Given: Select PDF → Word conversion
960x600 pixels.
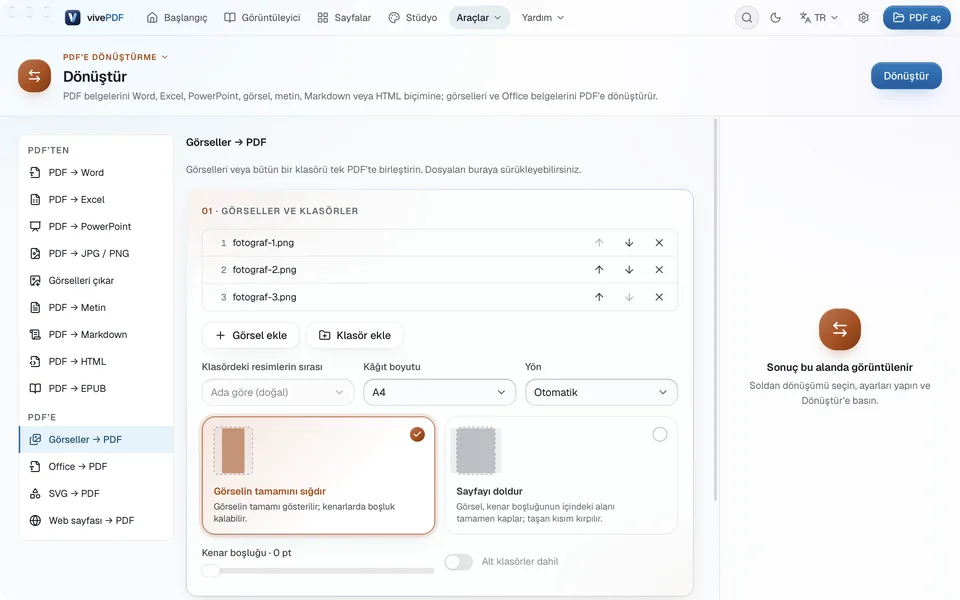Looking at the screenshot, I should pyautogui.click(x=96, y=173).
